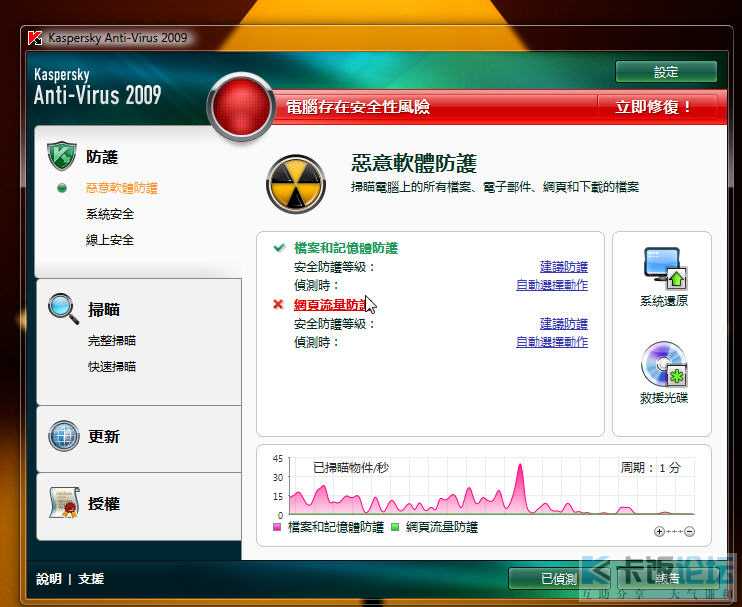Click 惡意軟體防護 main heading
This screenshot has height=607, width=742.
(x=414, y=163)
